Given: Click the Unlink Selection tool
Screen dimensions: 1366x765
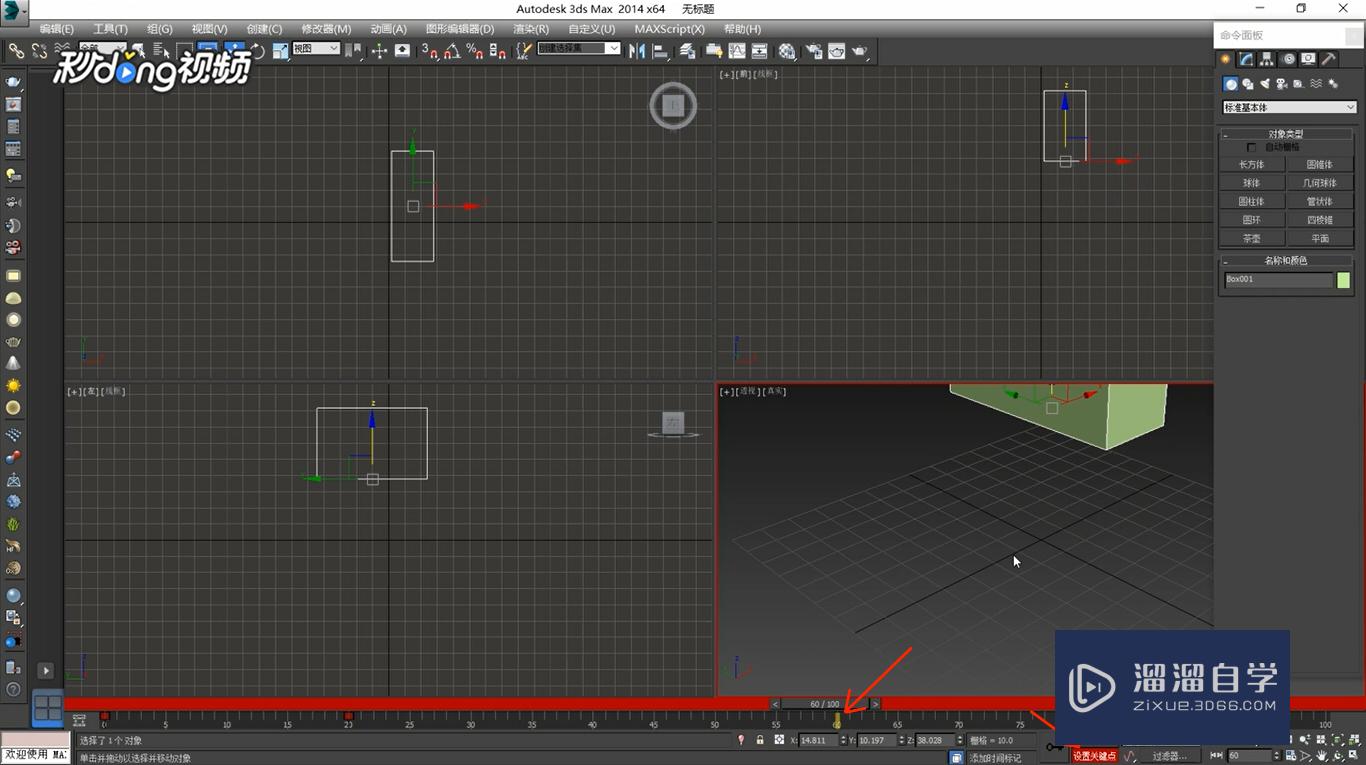Looking at the screenshot, I should click(x=39, y=50).
